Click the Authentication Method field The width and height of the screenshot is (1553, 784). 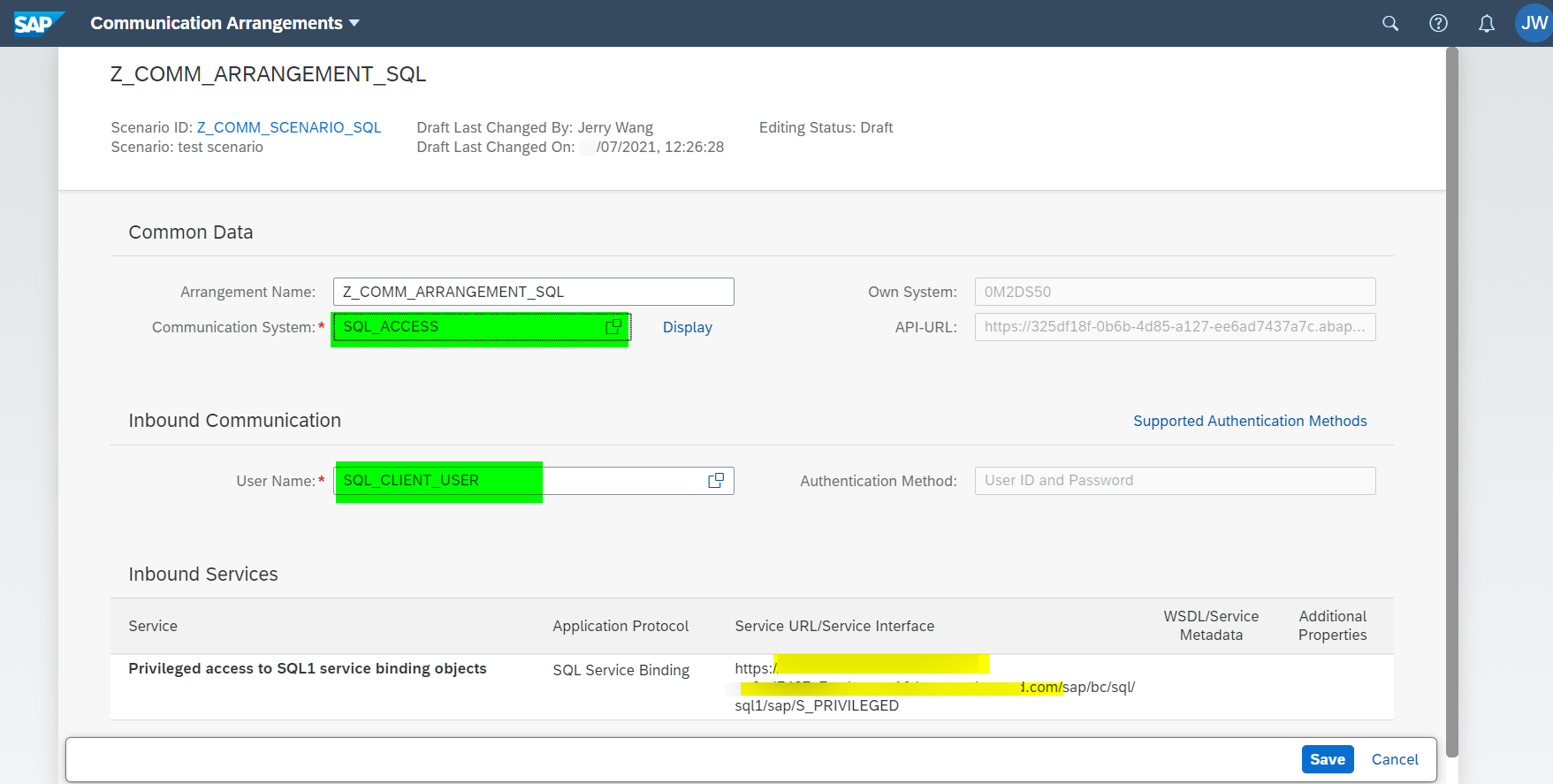coord(1175,481)
